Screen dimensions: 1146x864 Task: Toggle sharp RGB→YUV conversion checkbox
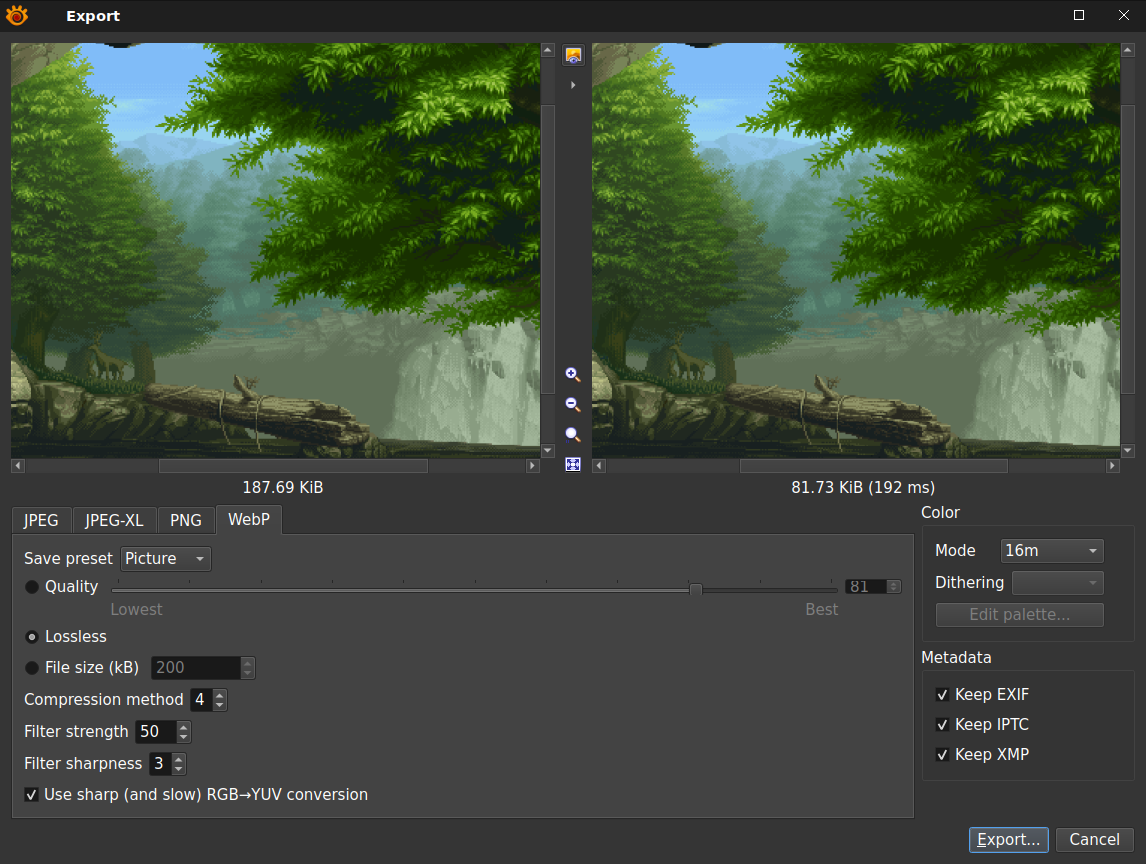point(31,795)
